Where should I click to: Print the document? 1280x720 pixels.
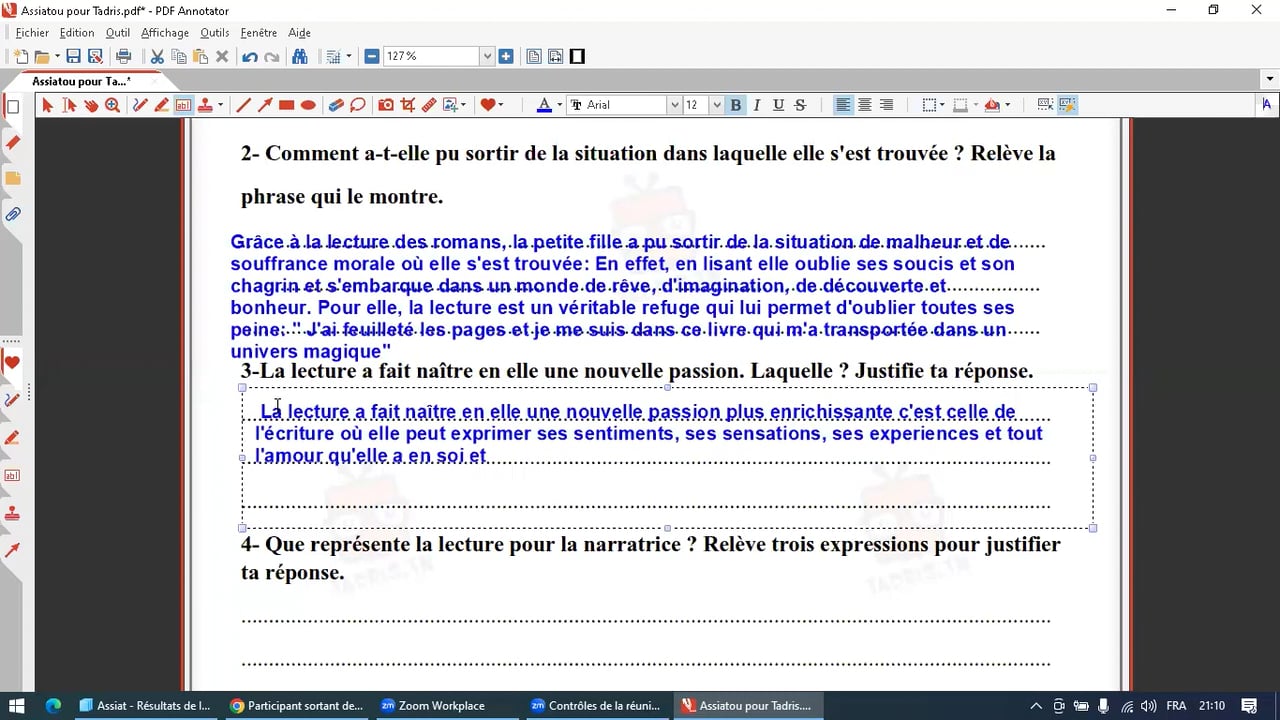[x=124, y=57]
